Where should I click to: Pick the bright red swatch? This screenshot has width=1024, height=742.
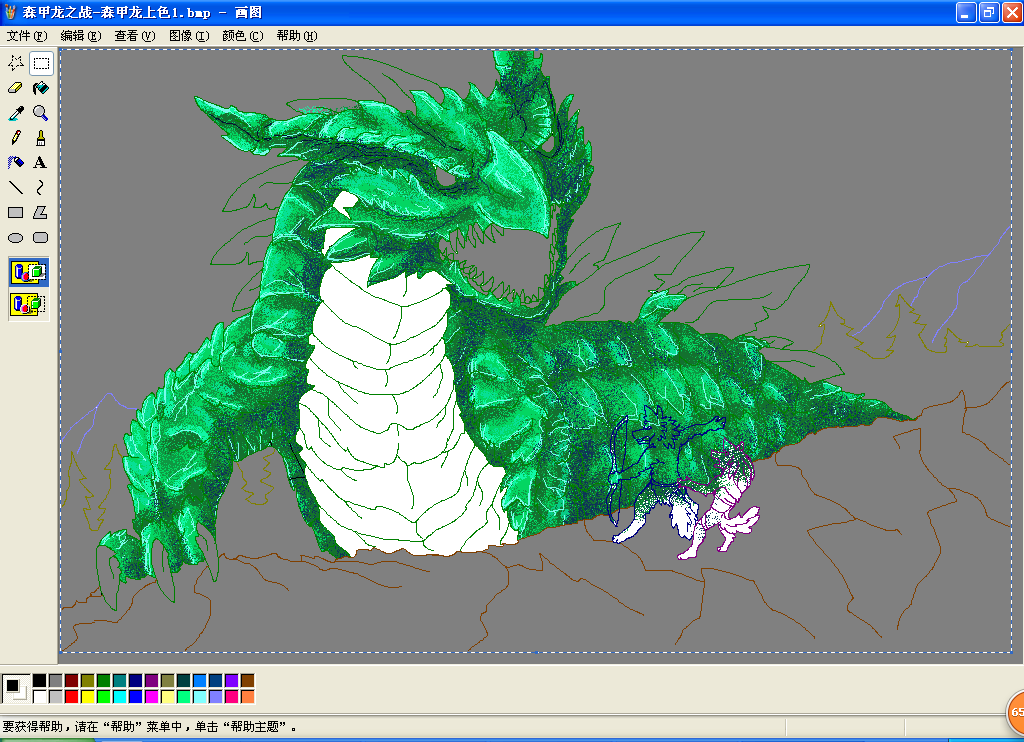coord(72,696)
